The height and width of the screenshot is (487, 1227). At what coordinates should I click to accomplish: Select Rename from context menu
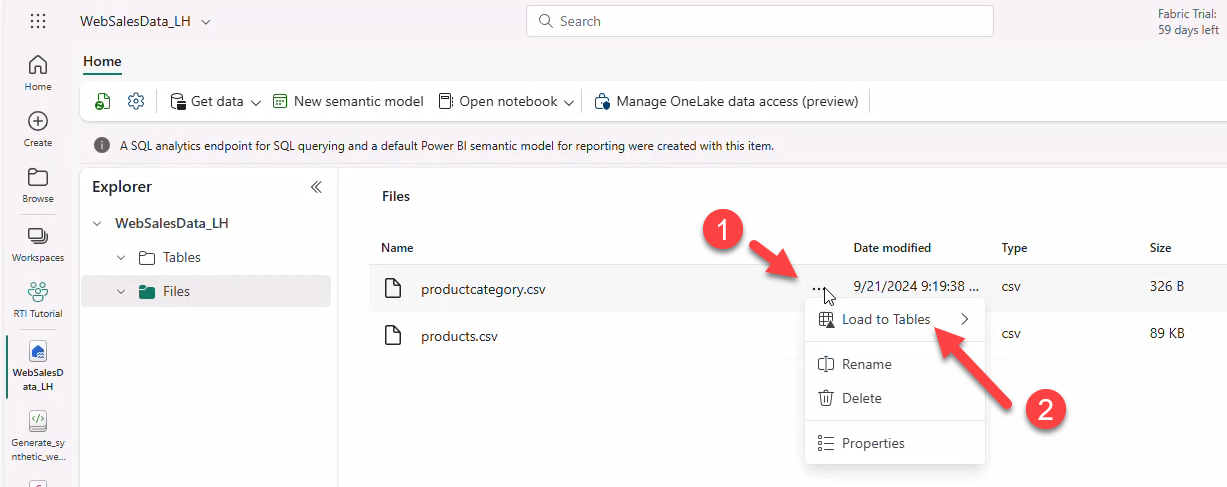[866, 364]
